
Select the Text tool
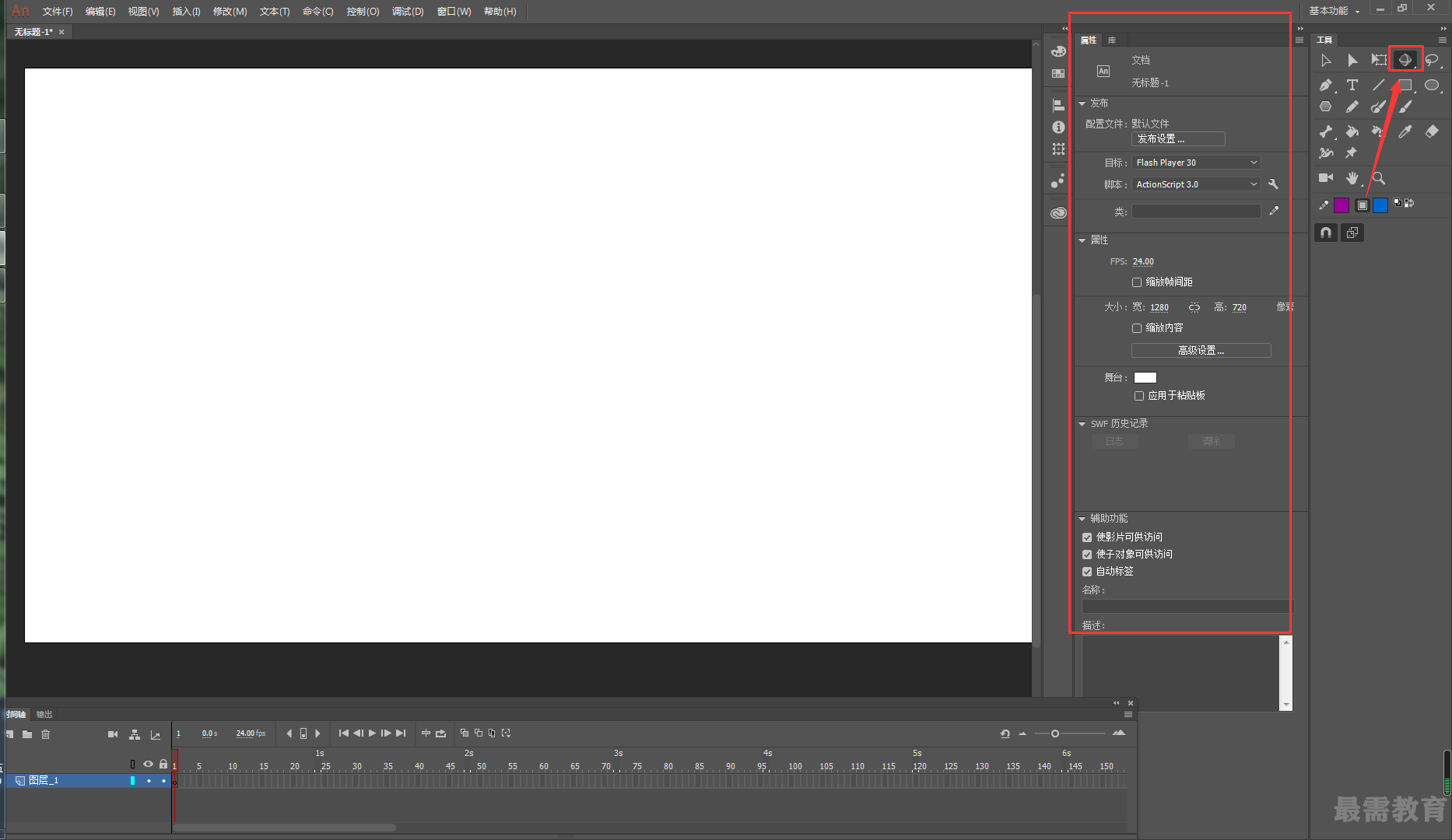[x=1352, y=85]
